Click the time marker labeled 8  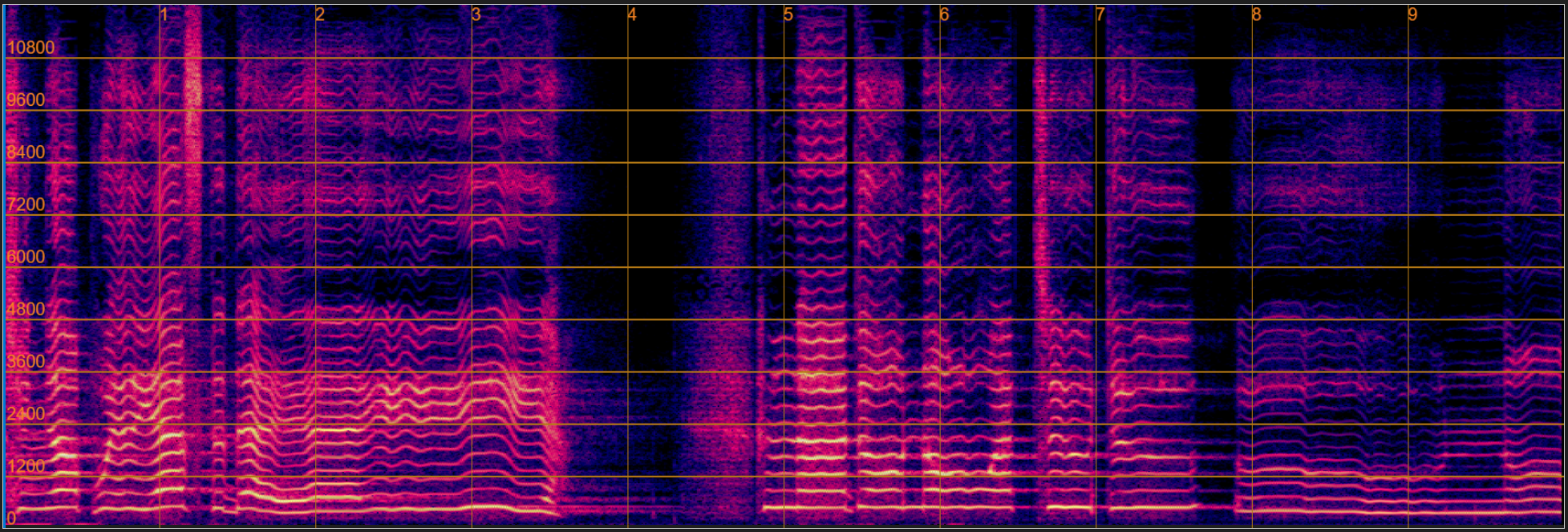point(1256,15)
